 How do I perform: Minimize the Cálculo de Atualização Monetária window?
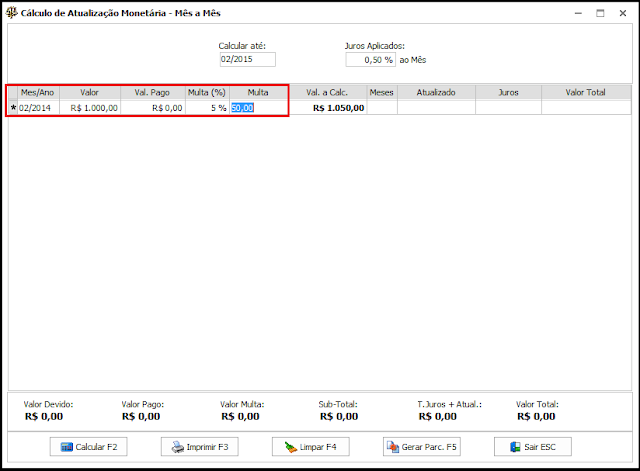click(578, 13)
